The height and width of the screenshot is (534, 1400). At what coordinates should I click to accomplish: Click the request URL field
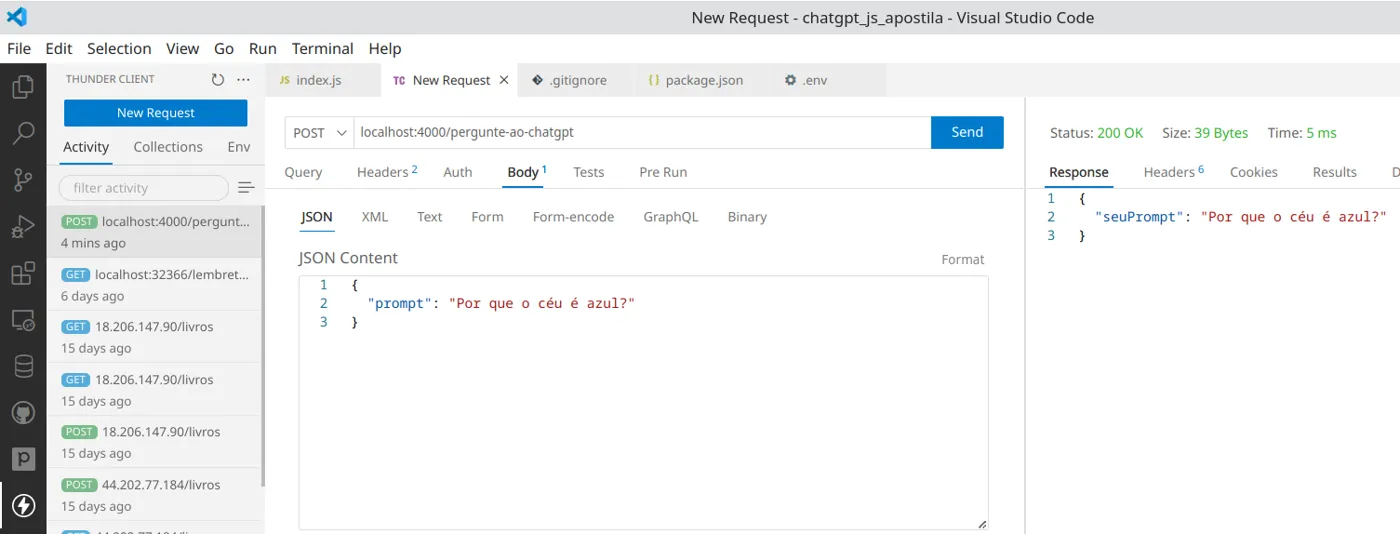coord(642,132)
